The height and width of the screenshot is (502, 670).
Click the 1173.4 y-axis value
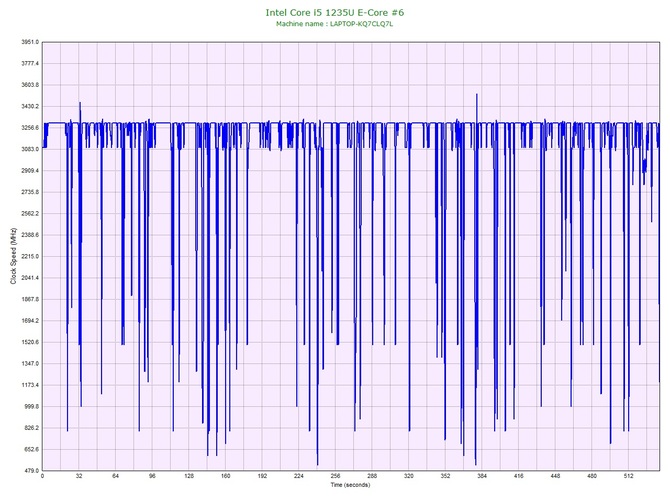coord(30,385)
